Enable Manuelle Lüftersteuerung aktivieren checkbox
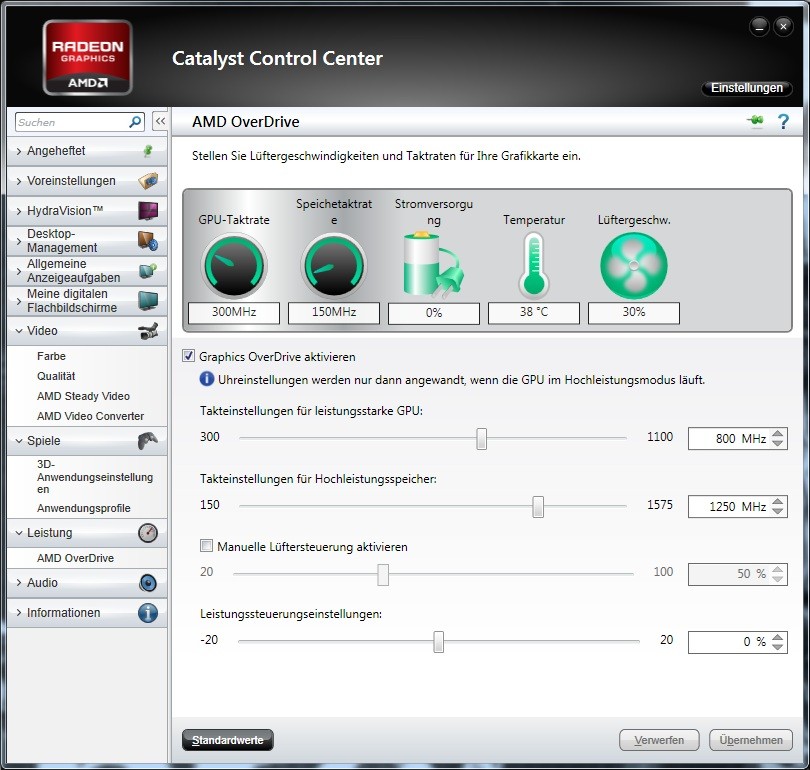This screenshot has width=810, height=770. (x=206, y=545)
